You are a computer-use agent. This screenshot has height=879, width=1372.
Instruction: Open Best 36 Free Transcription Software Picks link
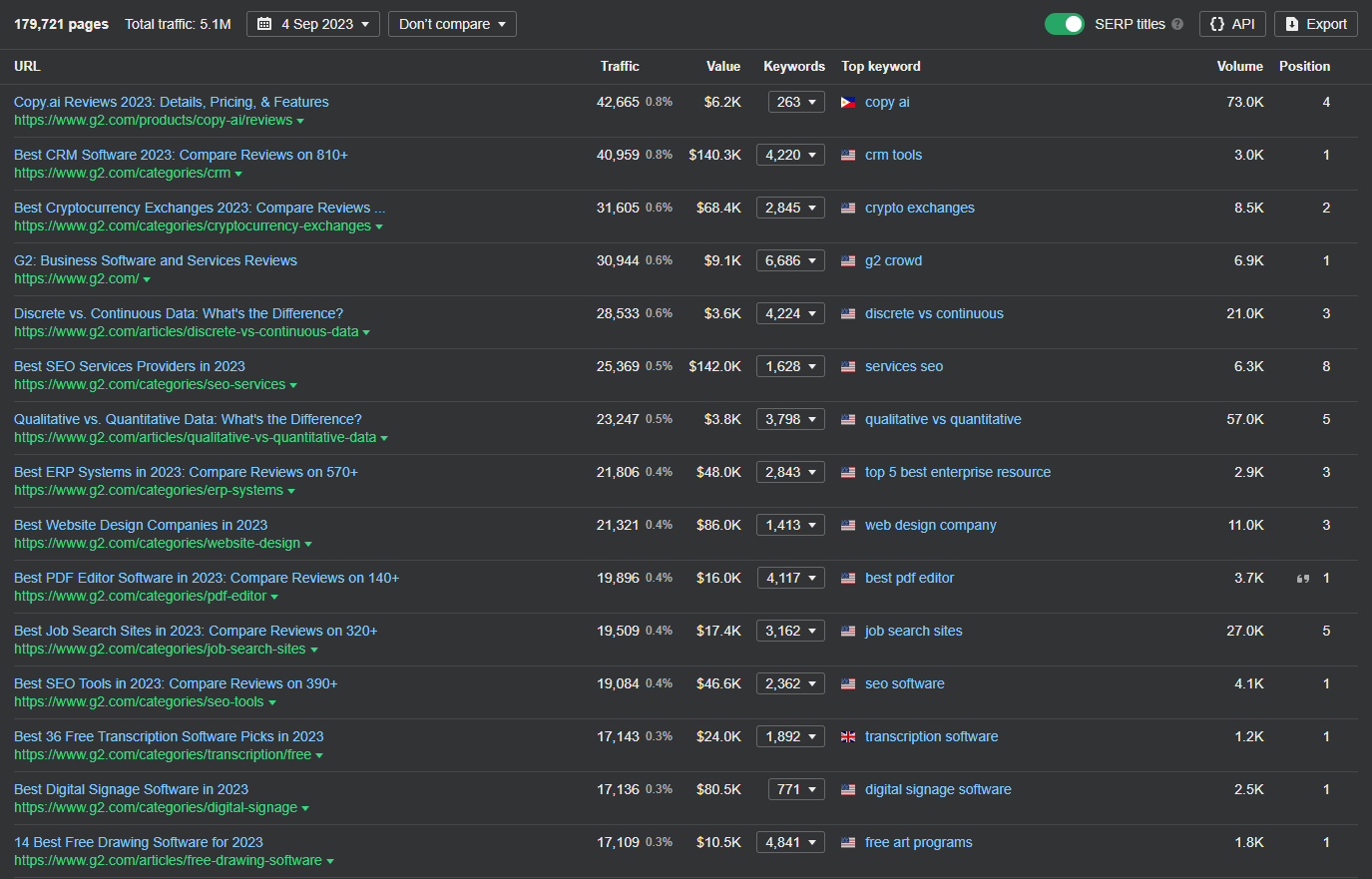click(169, 736)
